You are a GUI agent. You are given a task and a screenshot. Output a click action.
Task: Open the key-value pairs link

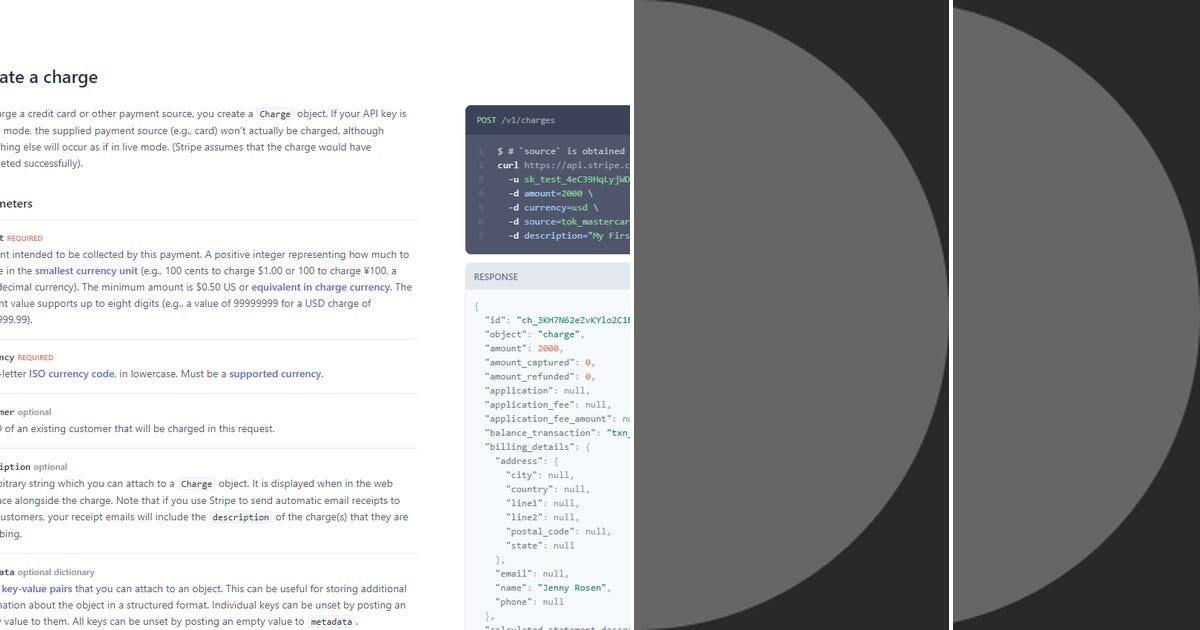tap(37, 588)
